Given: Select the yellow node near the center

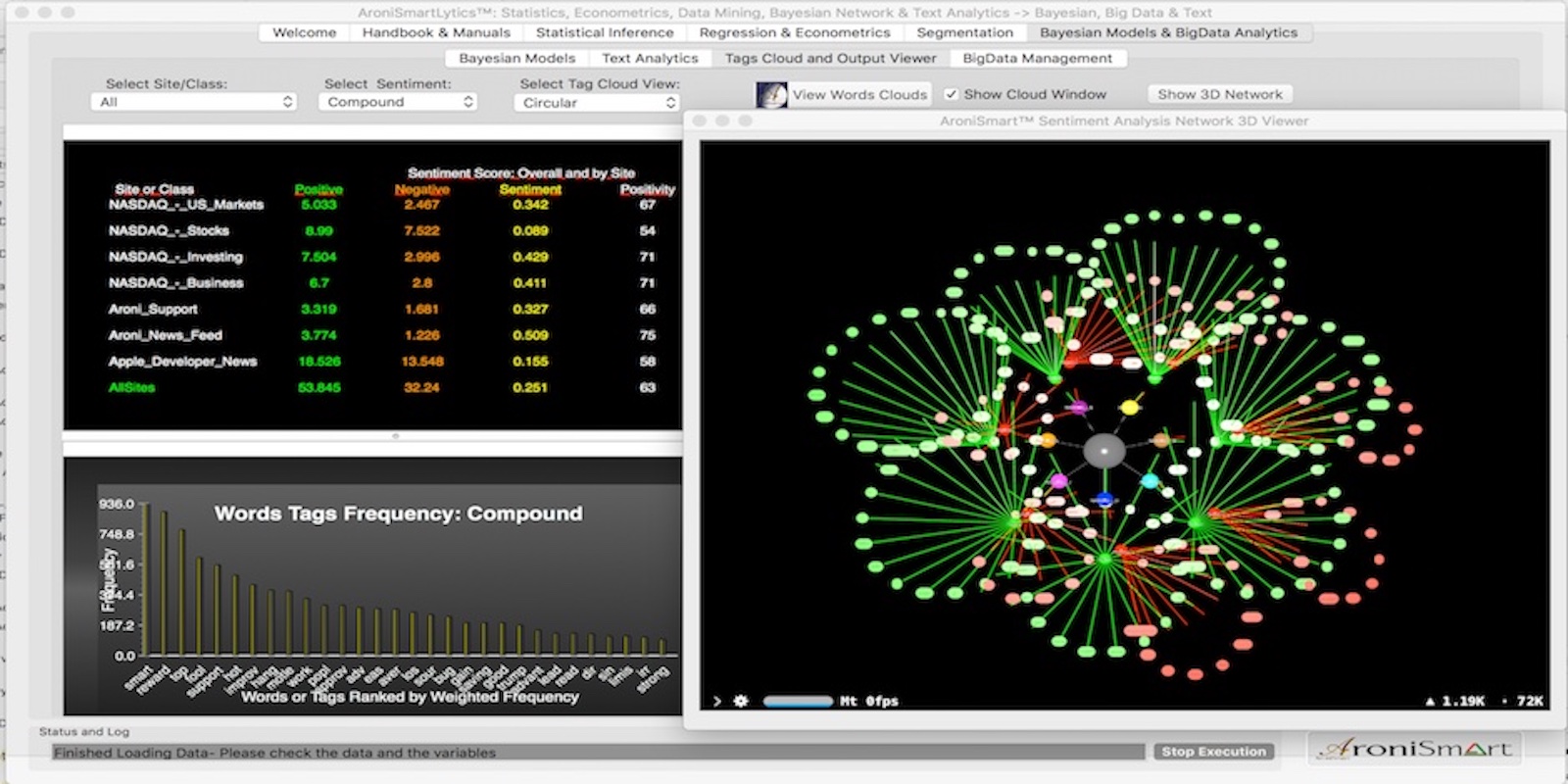Looking at the screenshot, I should (x=1130, y=407).
